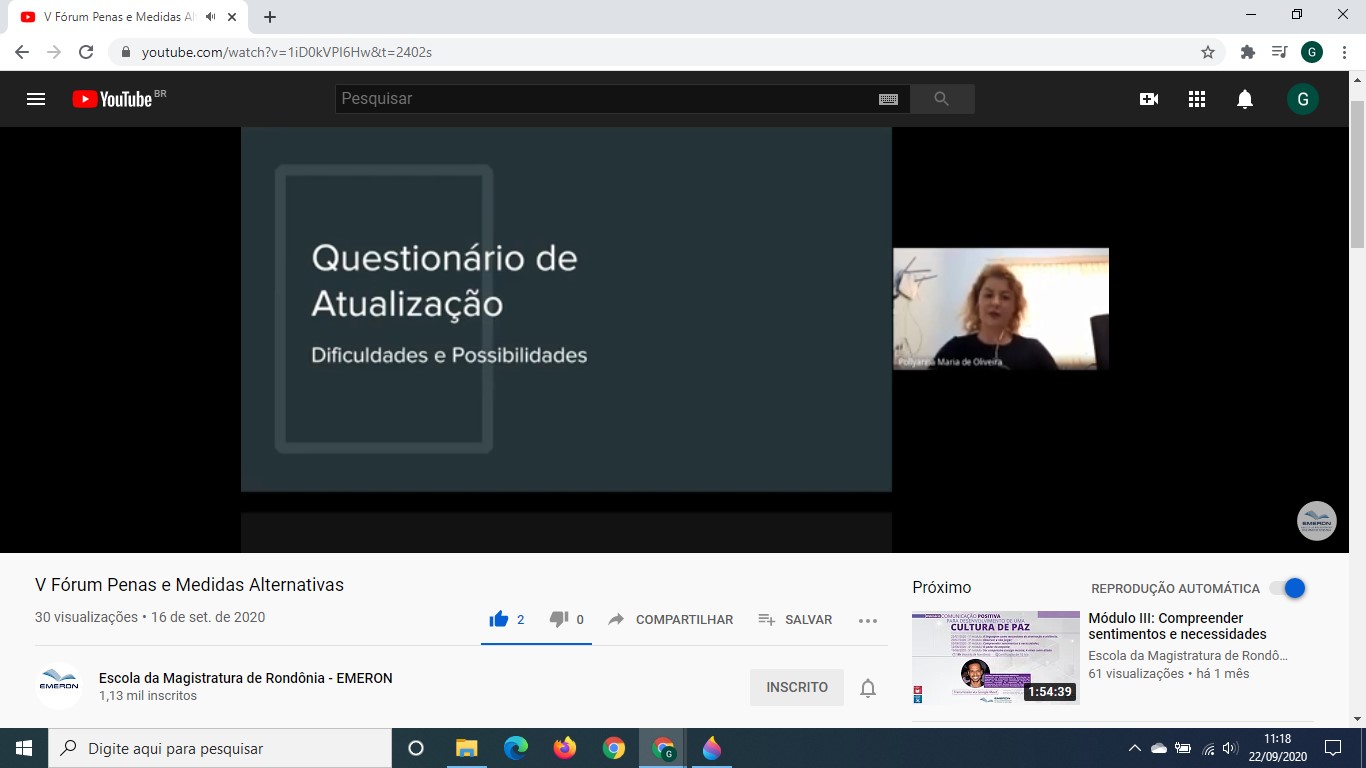The image size is (1366, 768).
Task: Open the create video camera icon
Action: tap(1149, 99)
